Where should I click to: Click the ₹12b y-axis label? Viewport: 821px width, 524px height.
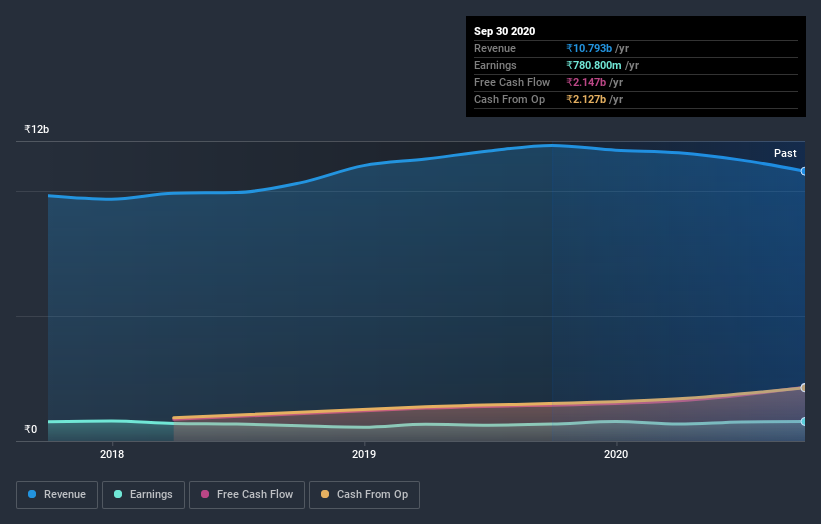[37, 129]
